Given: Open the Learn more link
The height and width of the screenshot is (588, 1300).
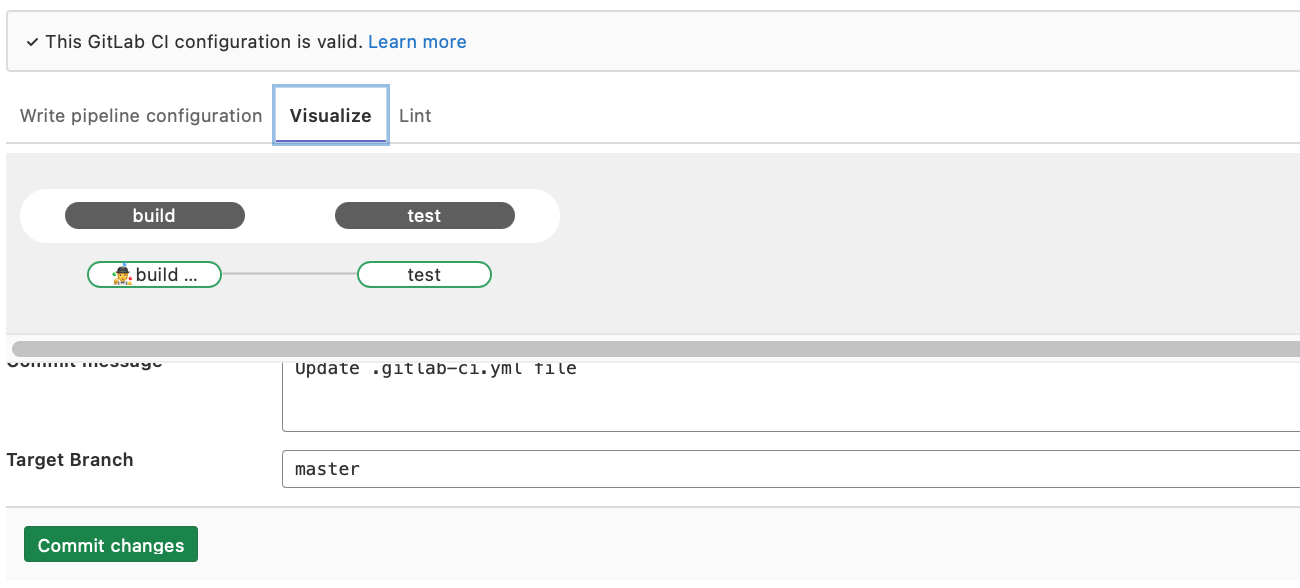Looking at the screenshot, I should click(x=417, y=42).
